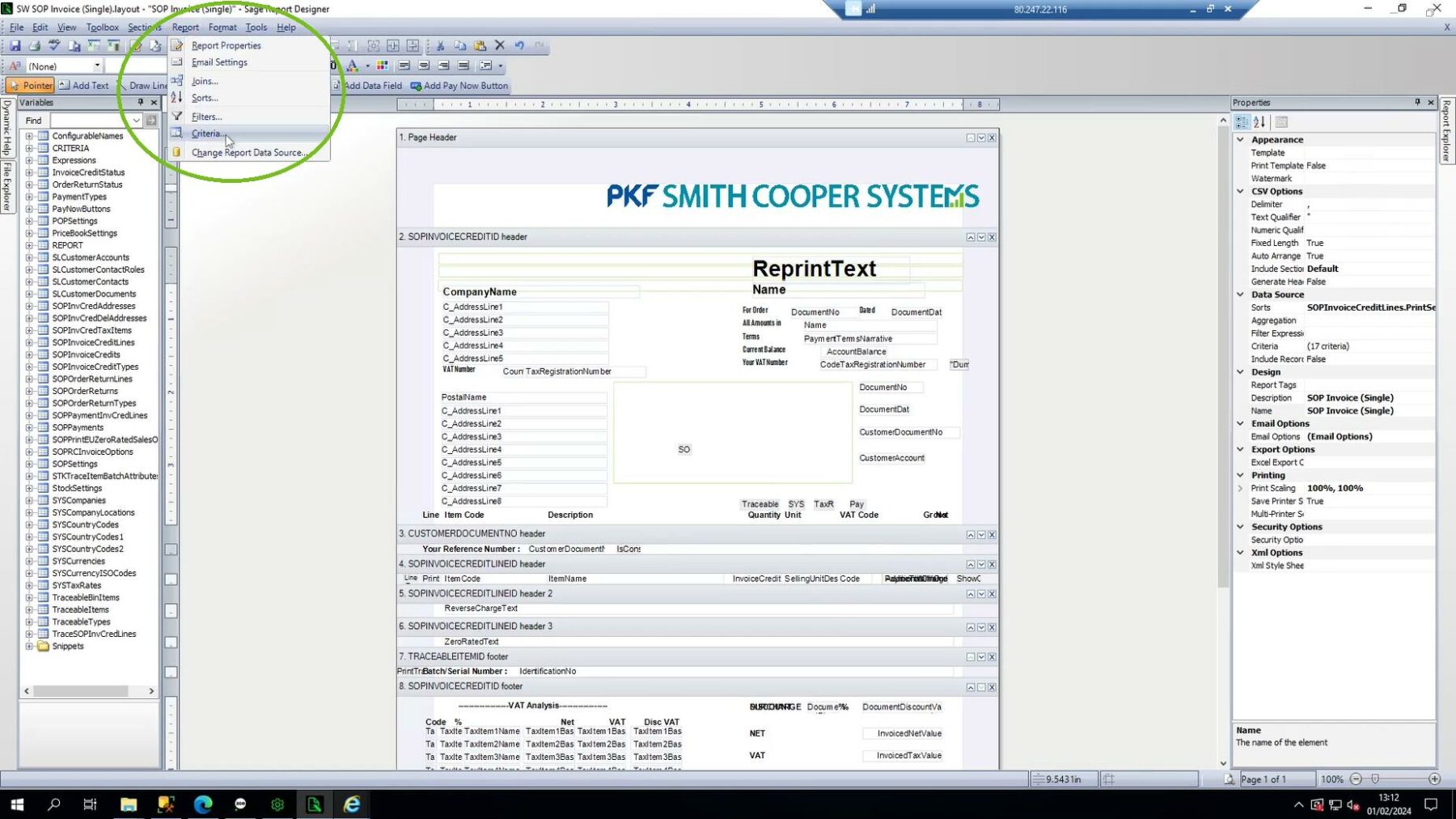The width and height of the screenshot is (1456, 819).
Task: Open the Report Explorer side tab
Action: click(x=1447, y=132)
